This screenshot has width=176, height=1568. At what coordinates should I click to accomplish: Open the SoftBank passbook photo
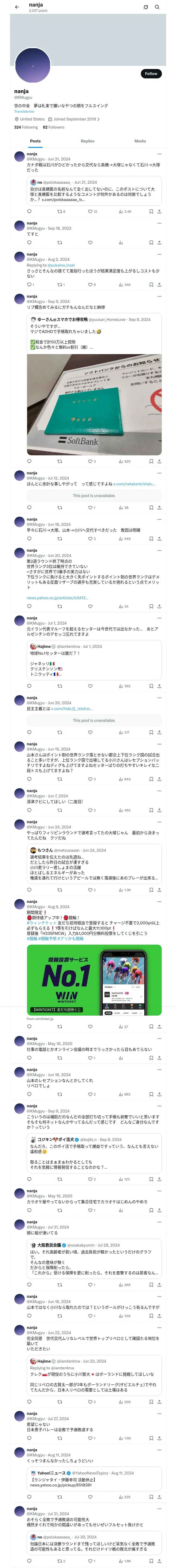coord(94,404)
